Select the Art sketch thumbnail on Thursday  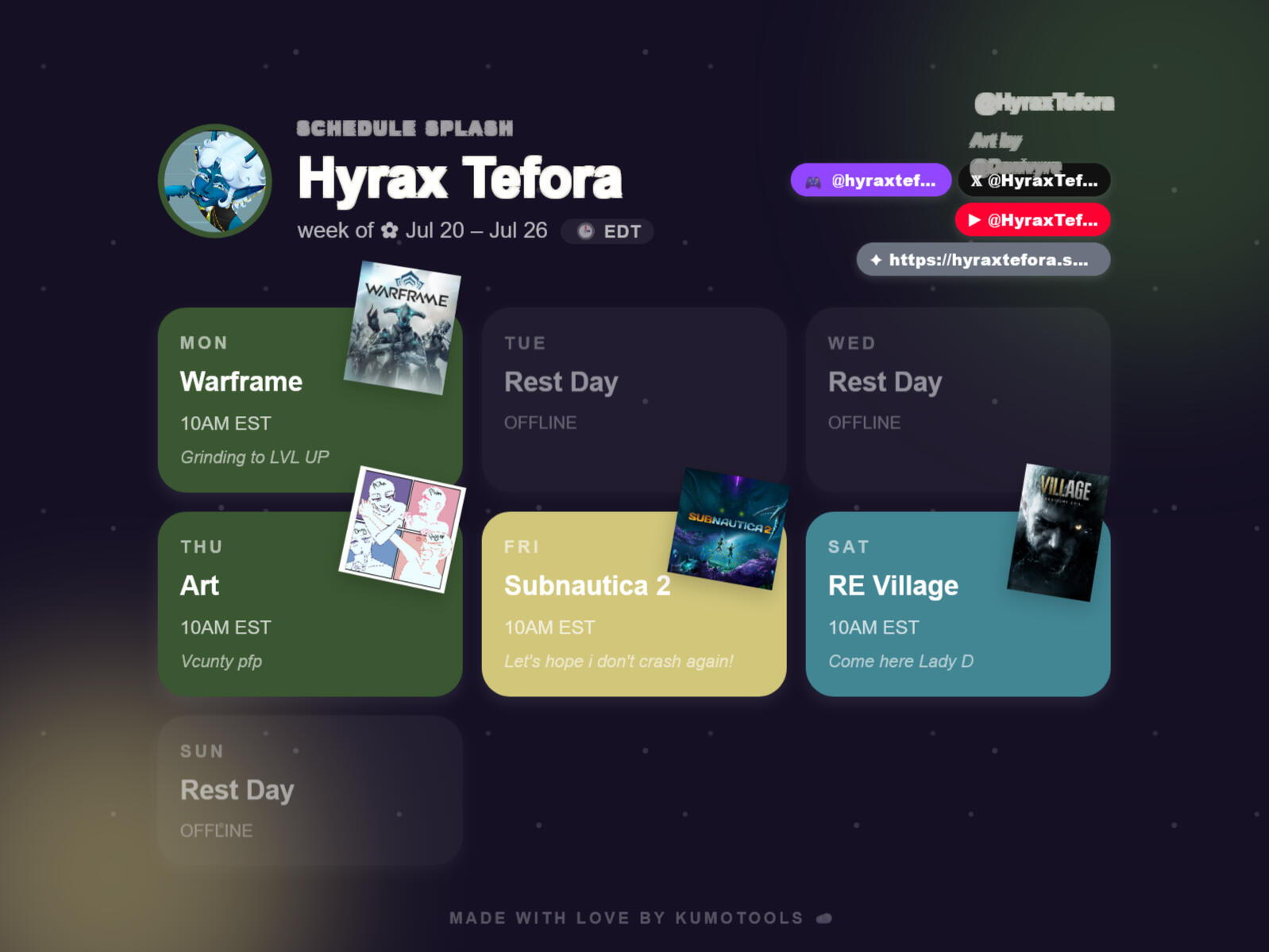pos(403,530)
